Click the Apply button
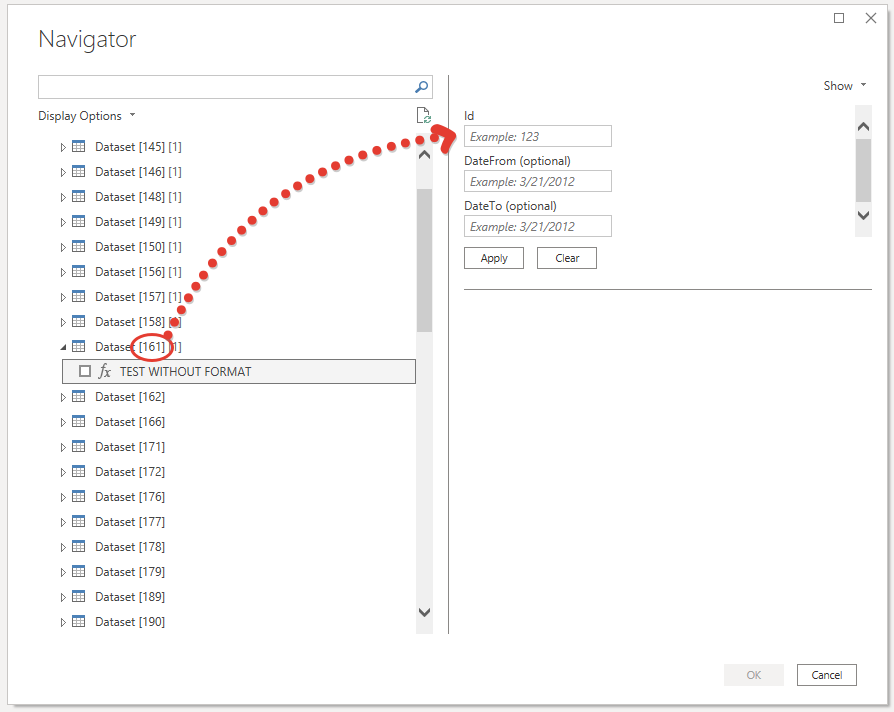This screenshot has height=712, width=894. pyautogui.click(x=494, y=258)
